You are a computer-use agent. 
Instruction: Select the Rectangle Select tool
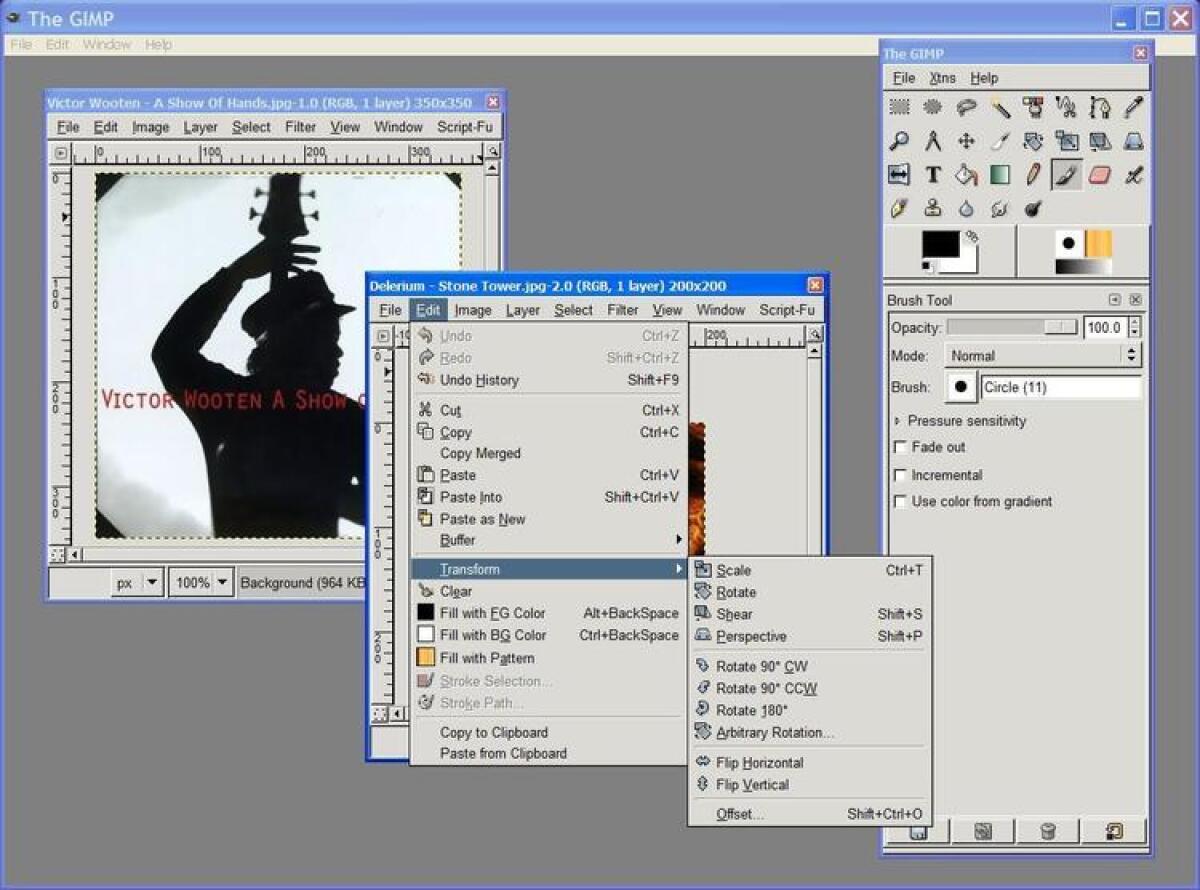coord(898,108)
